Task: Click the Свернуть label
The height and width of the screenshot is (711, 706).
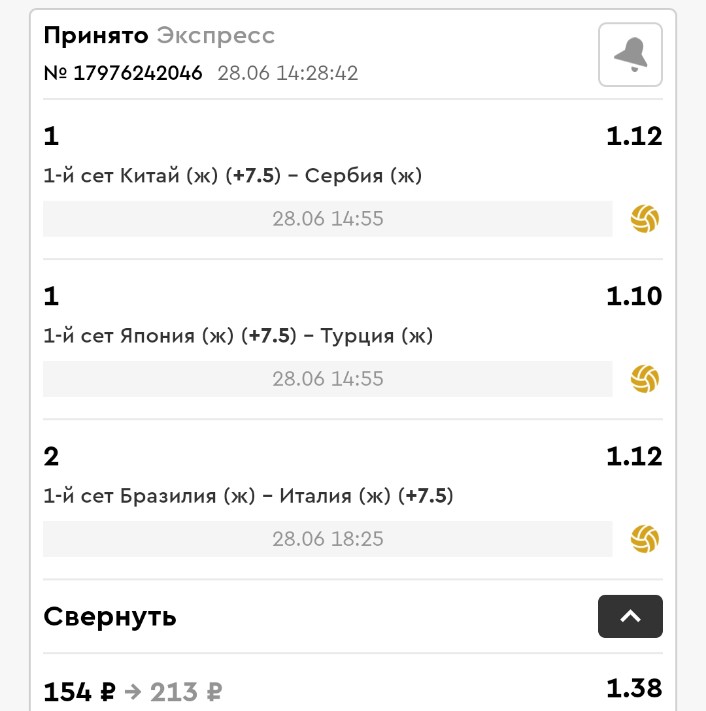Action: (110, 616)
